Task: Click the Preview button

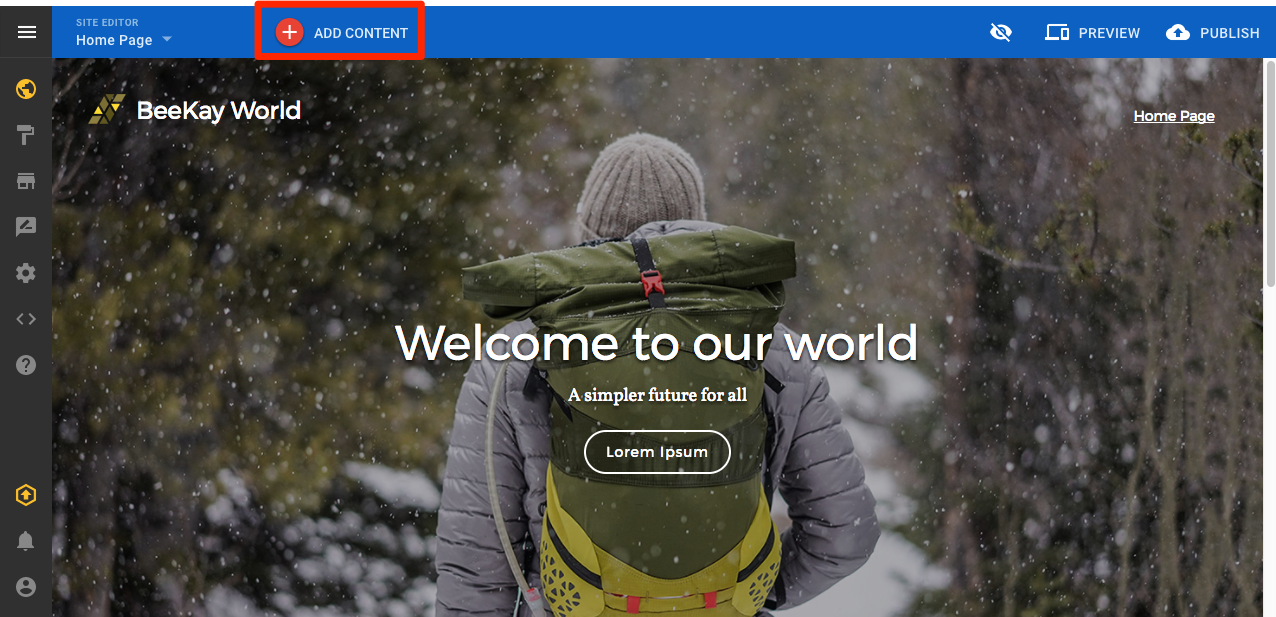Action: [x=1092, y=33]
